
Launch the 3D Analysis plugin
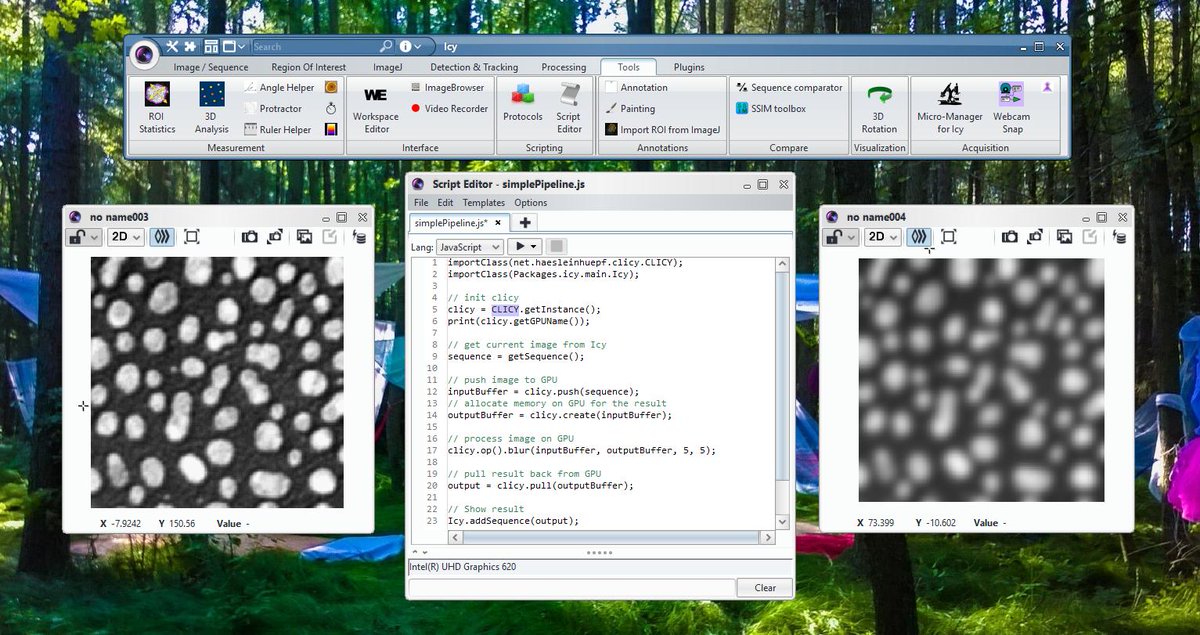coord(211,108)
